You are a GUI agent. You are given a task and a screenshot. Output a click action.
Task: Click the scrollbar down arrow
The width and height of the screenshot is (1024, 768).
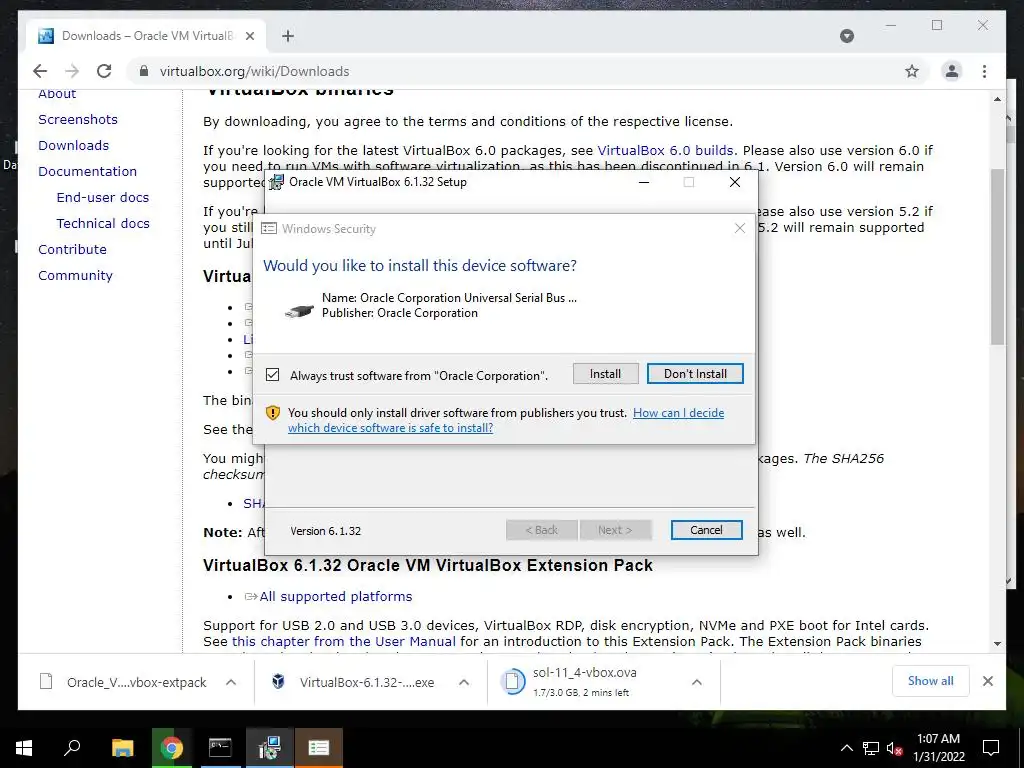997,643
